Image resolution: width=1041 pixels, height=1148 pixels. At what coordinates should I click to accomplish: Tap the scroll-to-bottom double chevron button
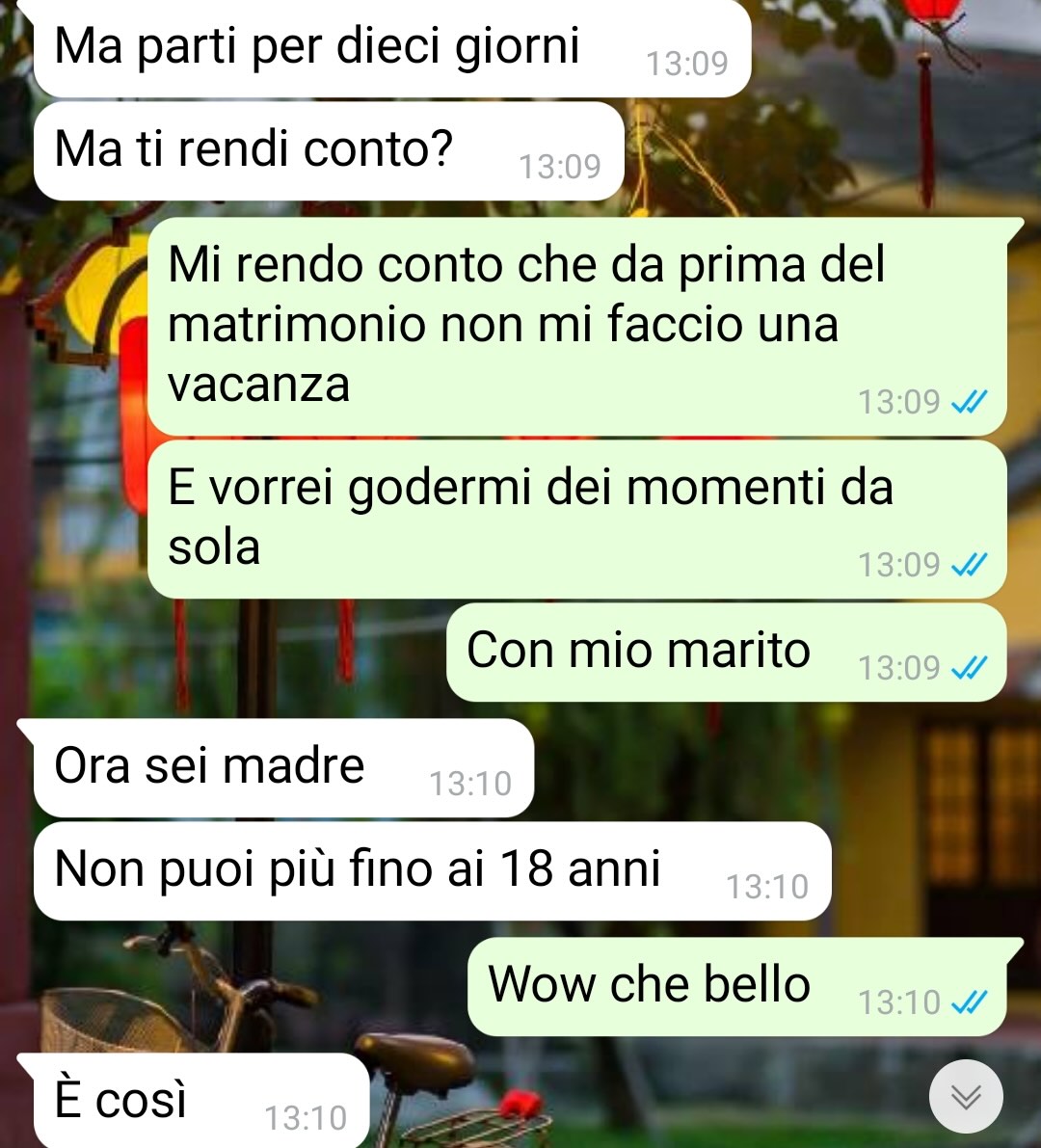(966, 1096)
